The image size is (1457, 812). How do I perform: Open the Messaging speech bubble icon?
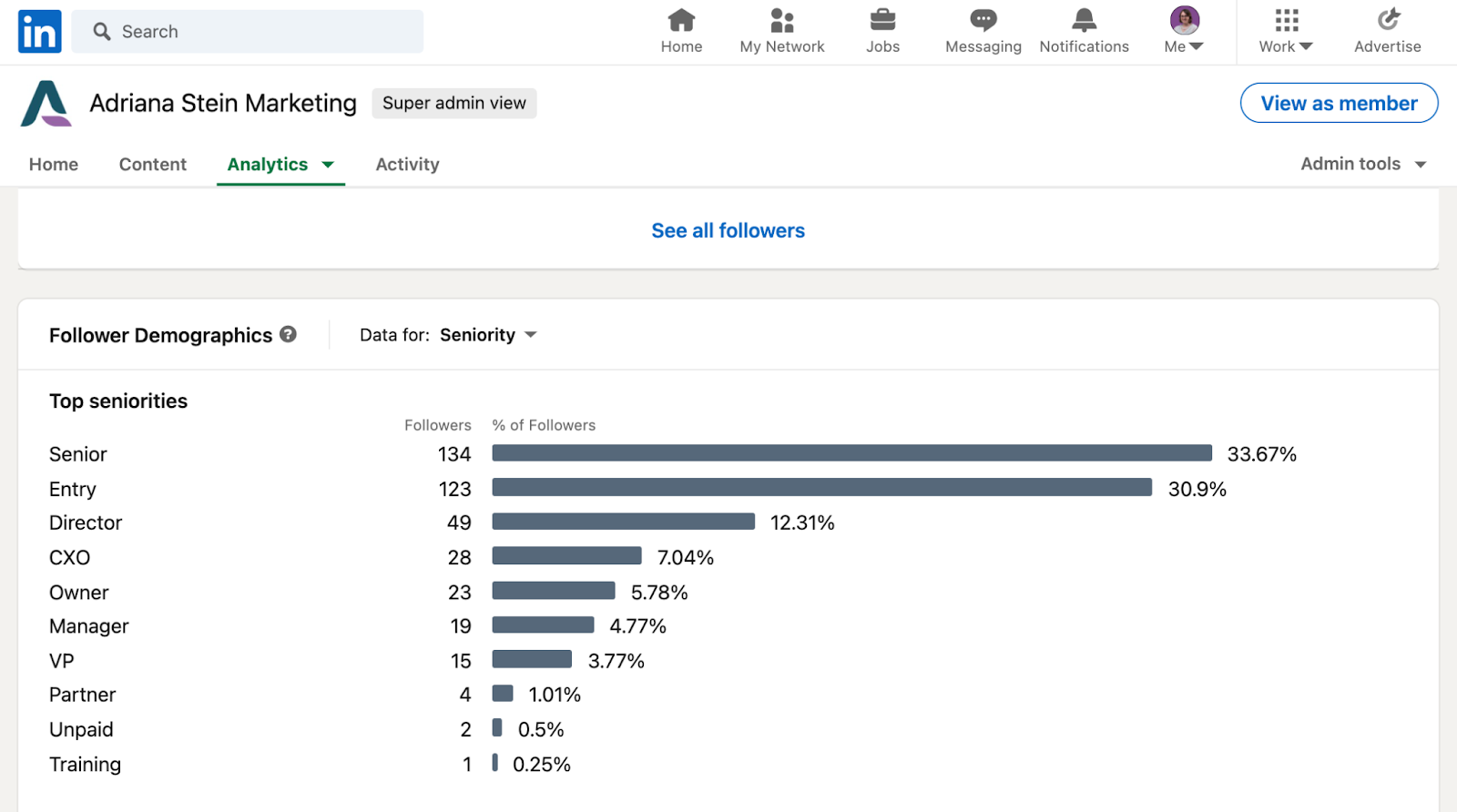click(983, 20)
